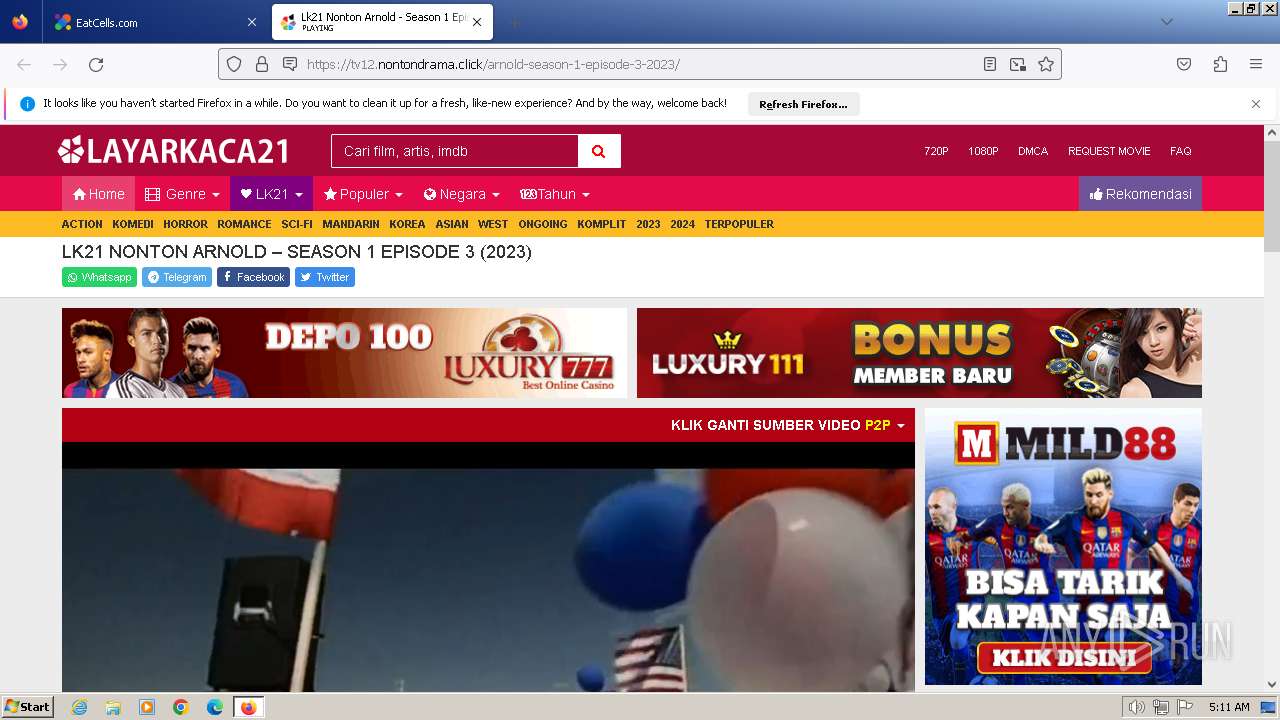Reload the page with the refresh icon
This screenshot has height=720, width=1280.
tap(96, 64)
